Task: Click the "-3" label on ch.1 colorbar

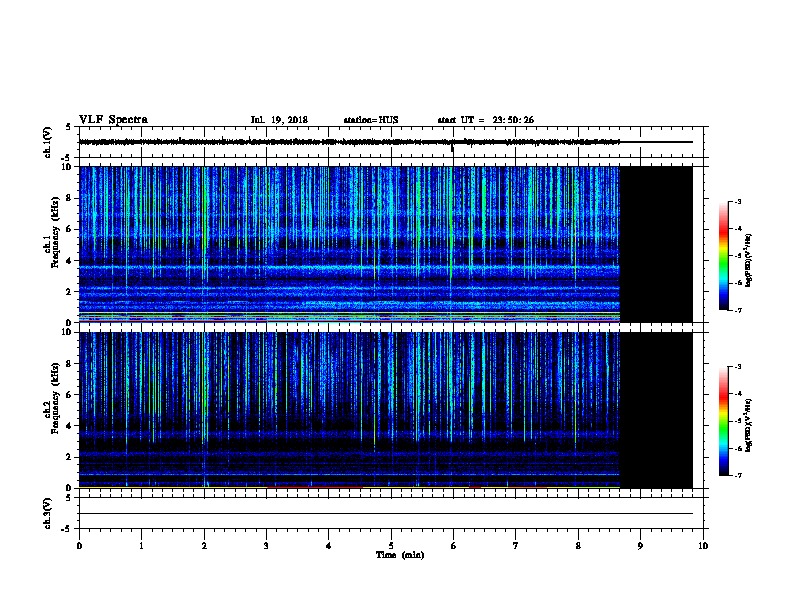Action: point(737,201)
